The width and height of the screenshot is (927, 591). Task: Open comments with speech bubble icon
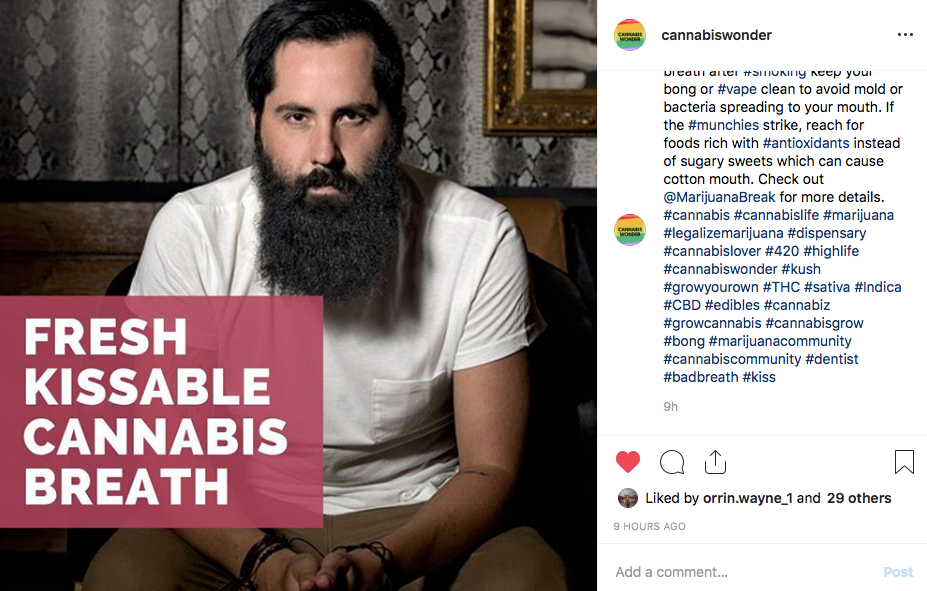click(672, 462)
